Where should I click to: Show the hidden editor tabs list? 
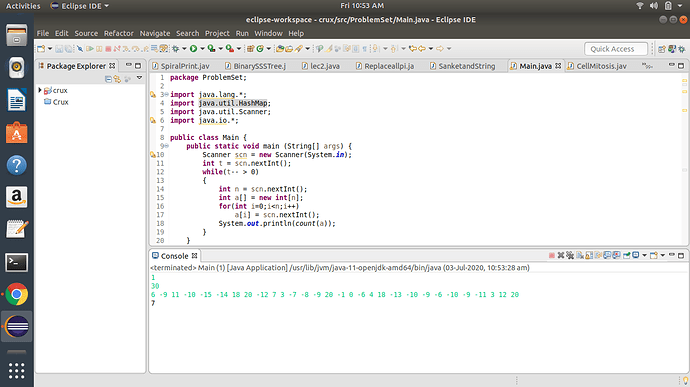(x=647, y=66)
